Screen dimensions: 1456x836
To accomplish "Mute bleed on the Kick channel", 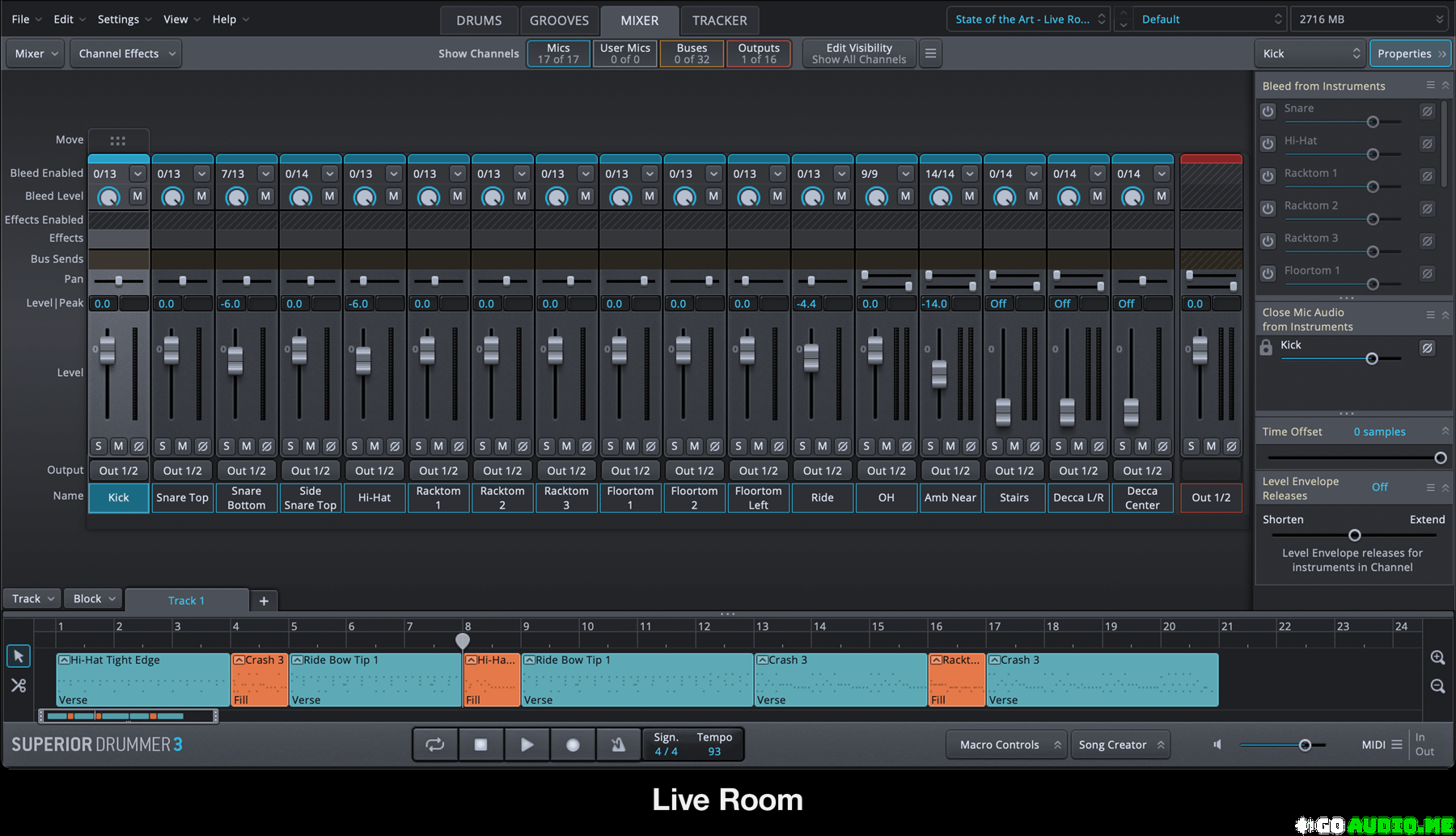I will point(138,196).
